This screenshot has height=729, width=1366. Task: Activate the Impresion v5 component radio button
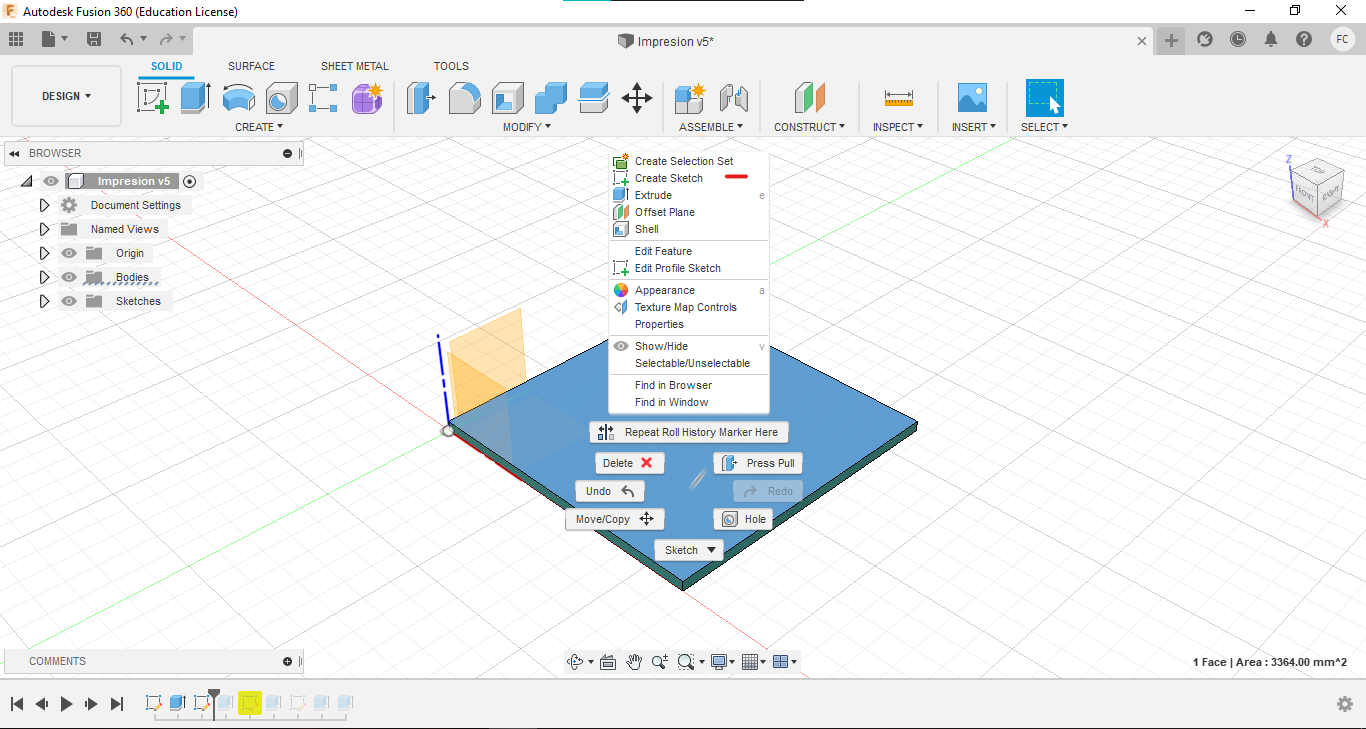(x=189, y=181)
